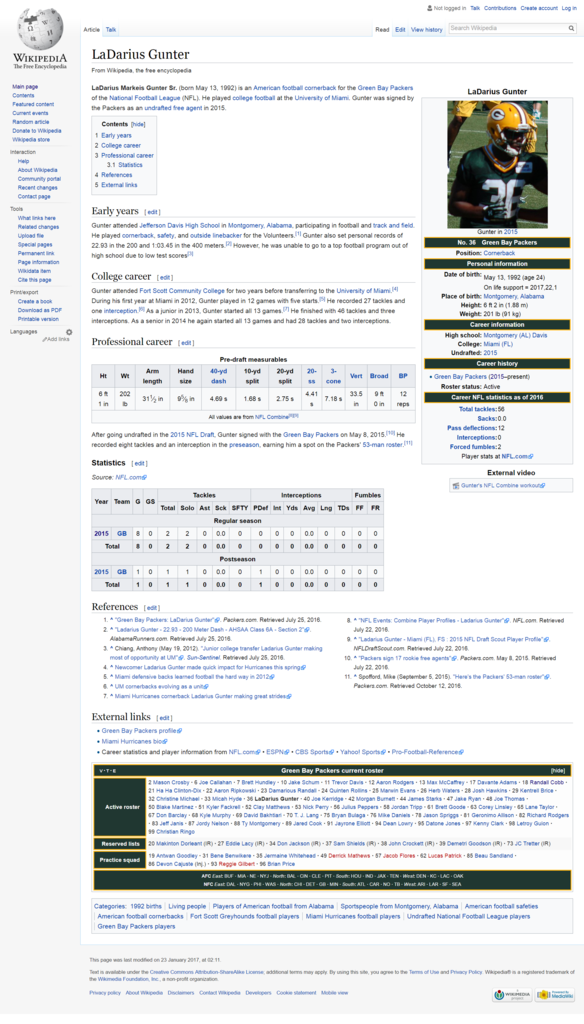Open Cornerback link in infobox Position
584x1024 pixels.
[x=499, y=253]
